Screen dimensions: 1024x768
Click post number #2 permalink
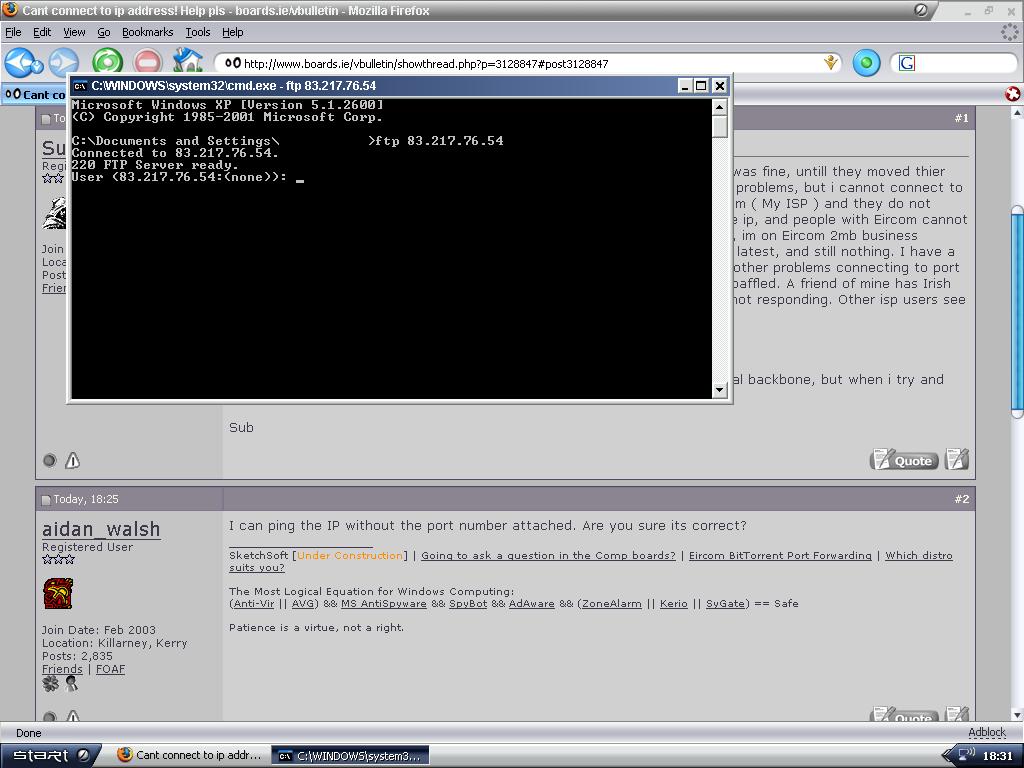tap(961, 500)
